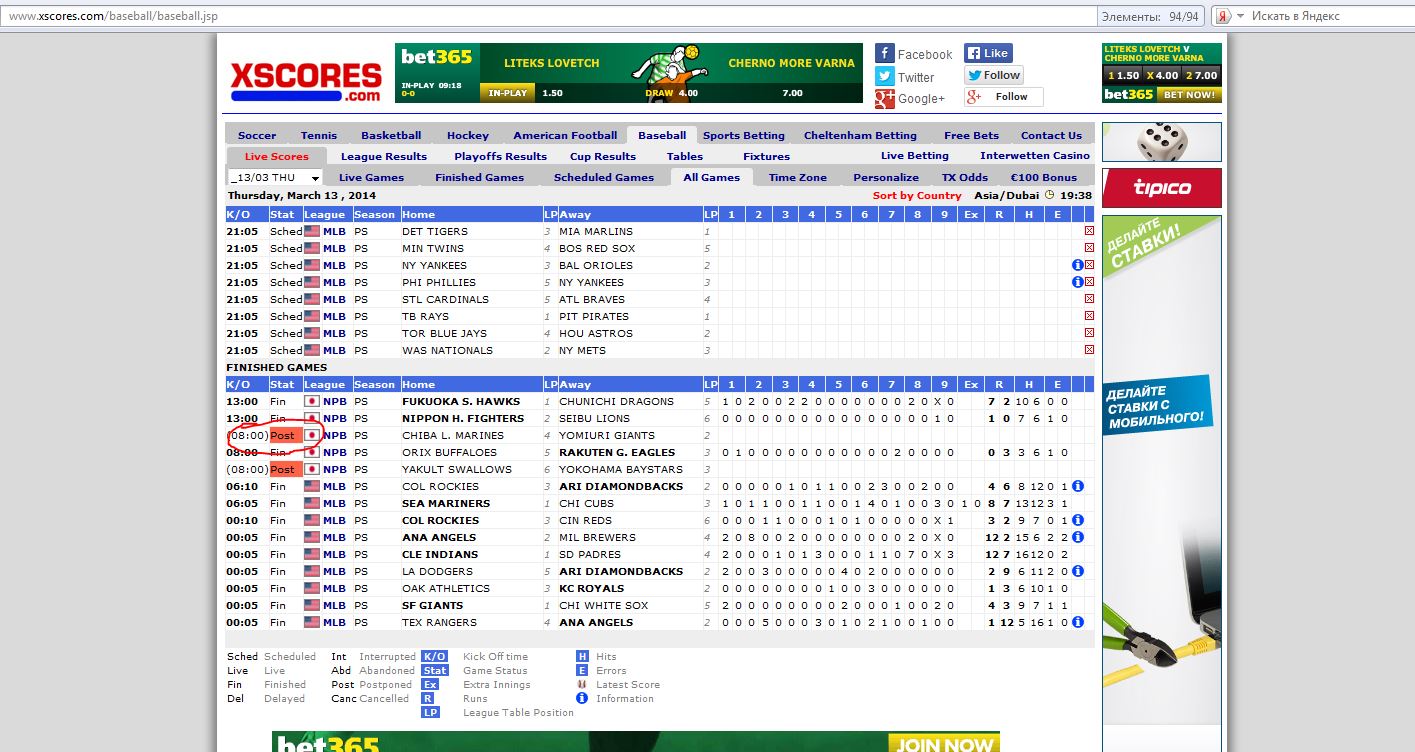
Task: Select the Baseball tab
Action: click(x=662, y=135)
